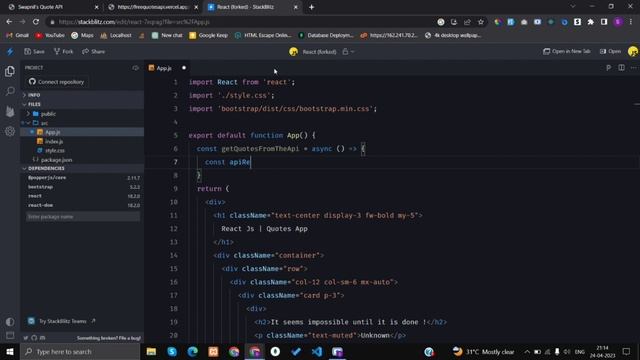Open the Files explorer sidebar icon
Viewport: 640px width, 360px height.
[10, 71]
